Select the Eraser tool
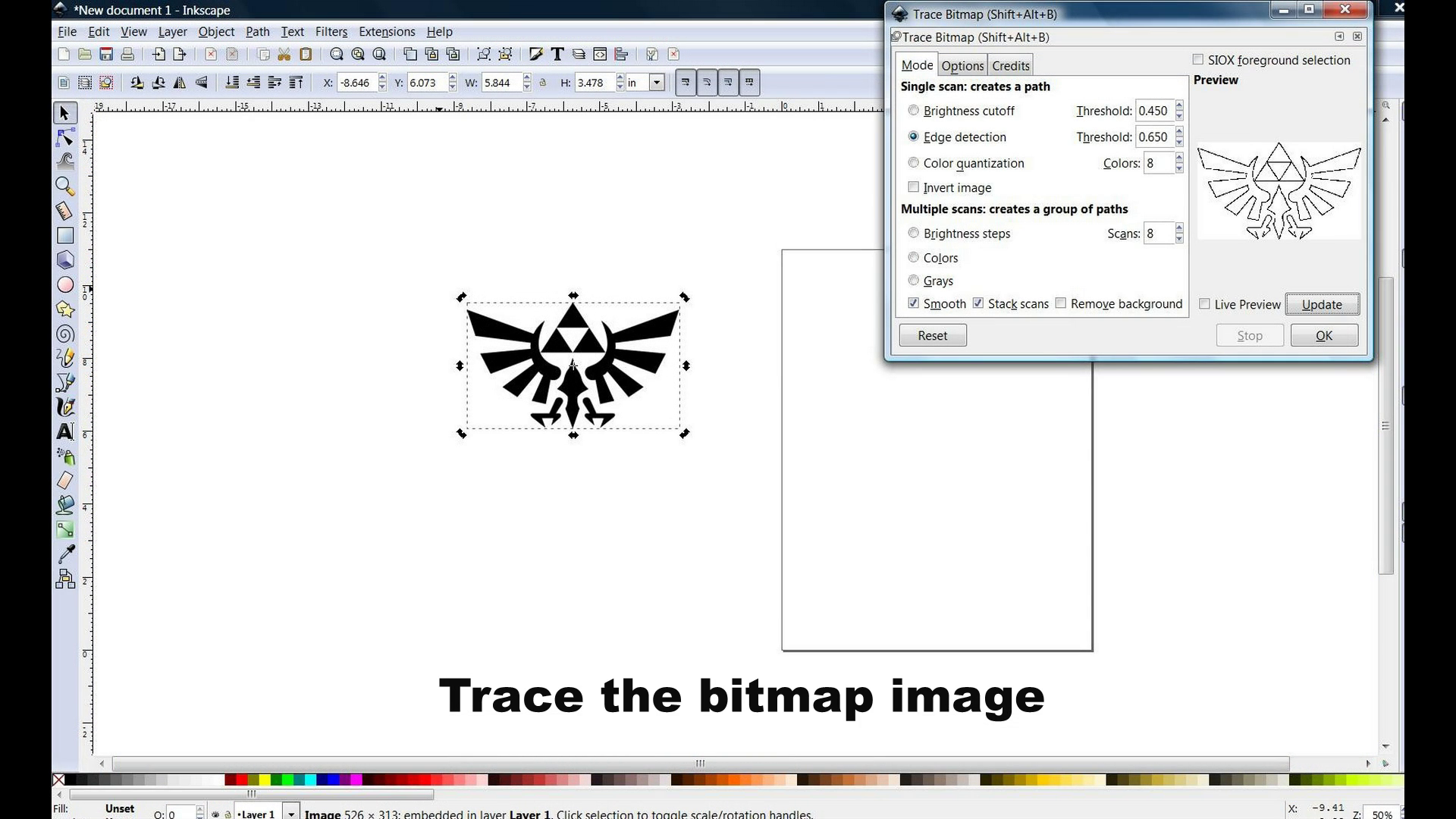1456x819 pixels. [x=65, y=480]
